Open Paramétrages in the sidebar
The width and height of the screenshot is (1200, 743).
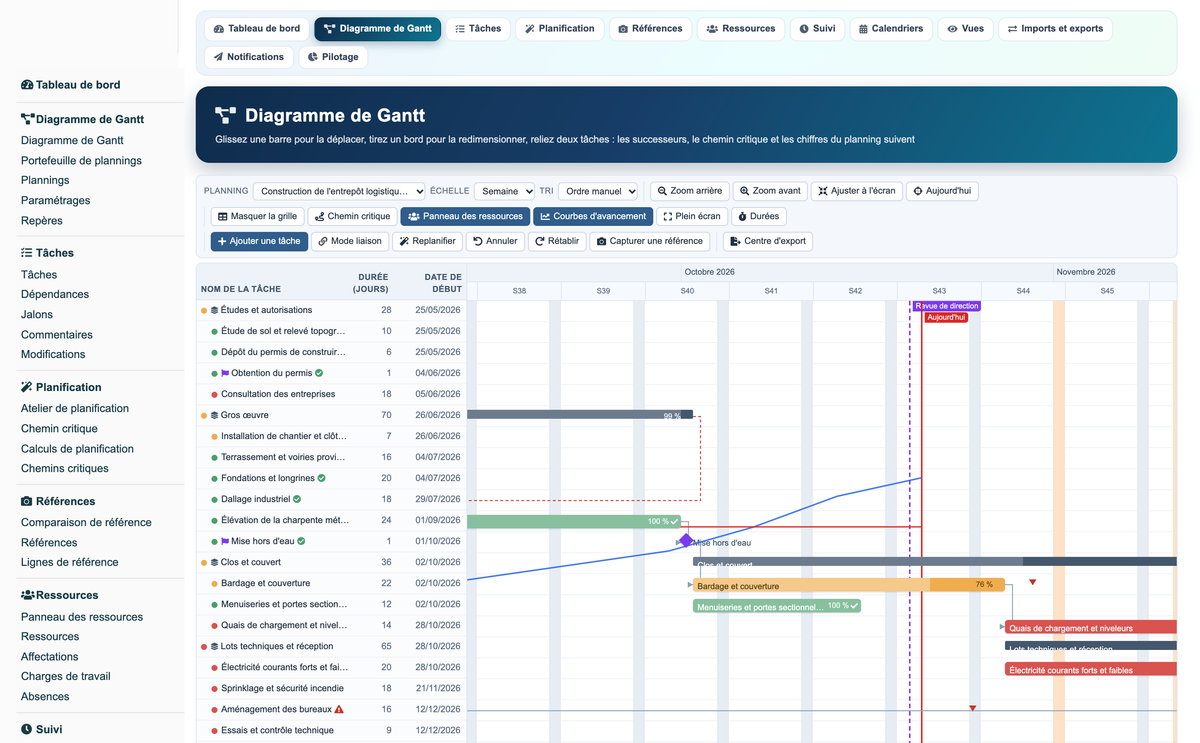point(55,200)
